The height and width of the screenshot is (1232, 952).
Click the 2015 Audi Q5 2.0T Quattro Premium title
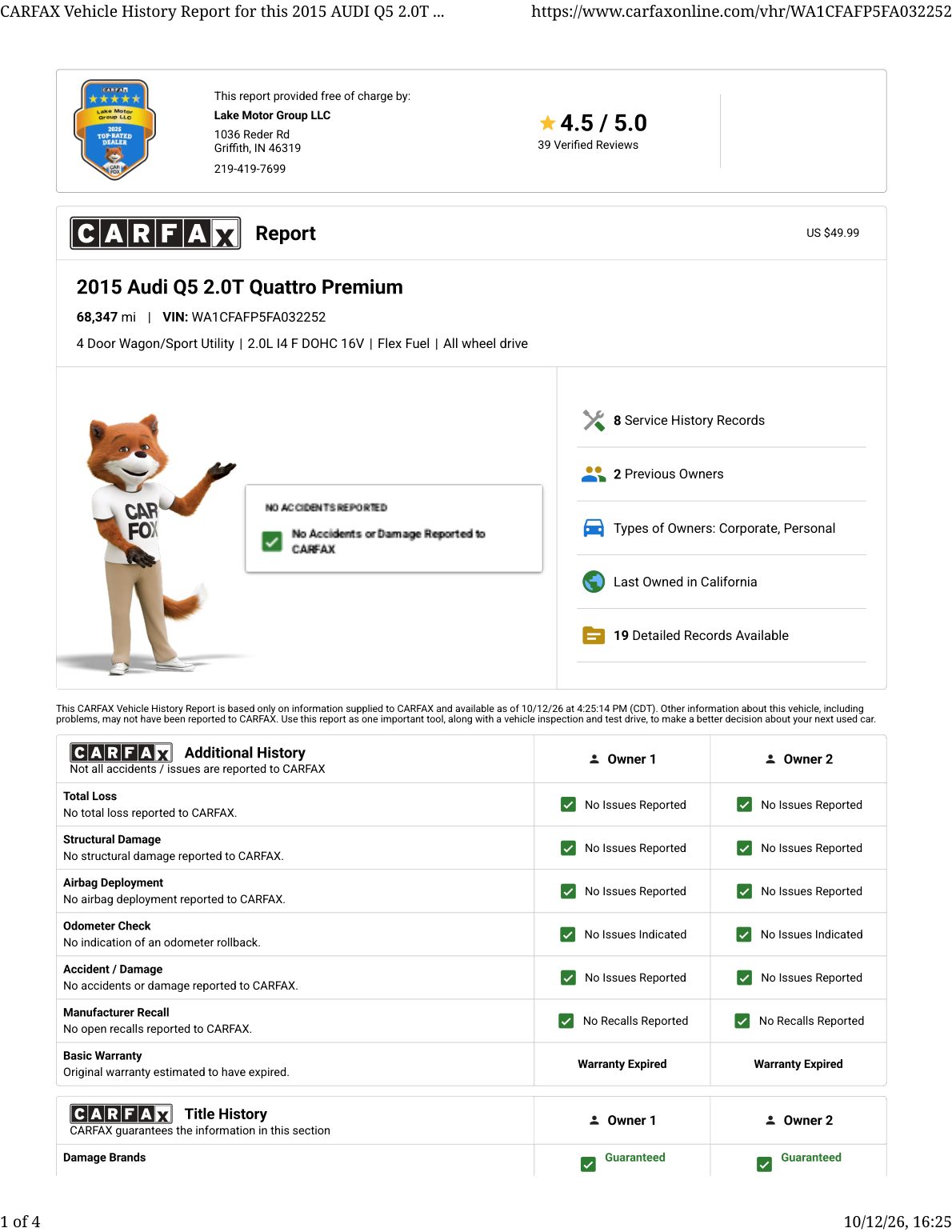pos(239,287)
